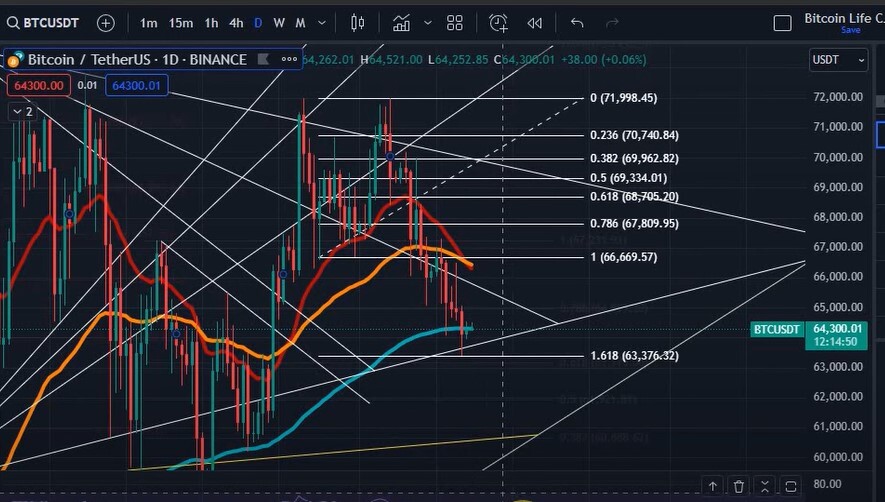
Task: Open the layout setup square icon
Action: point(782,23)
